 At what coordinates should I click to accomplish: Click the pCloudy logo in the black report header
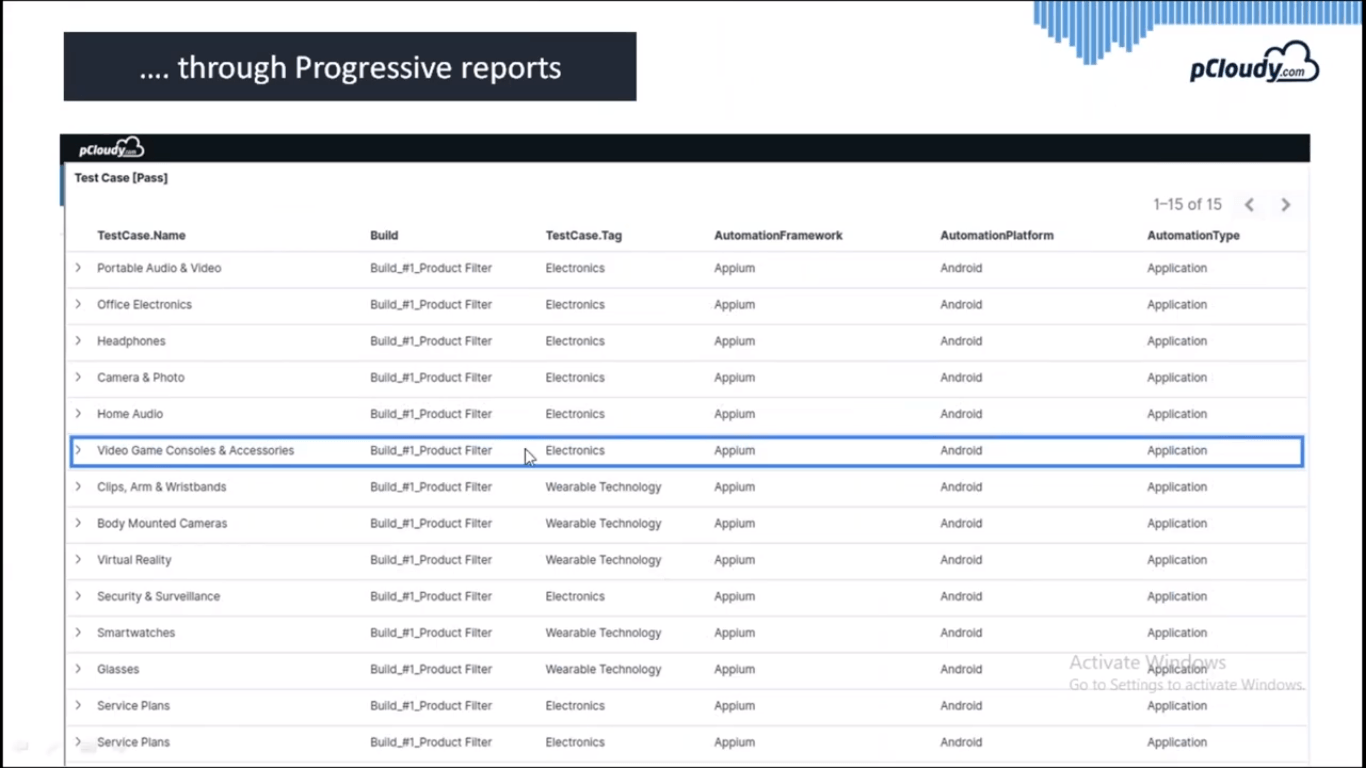[111, 149]
